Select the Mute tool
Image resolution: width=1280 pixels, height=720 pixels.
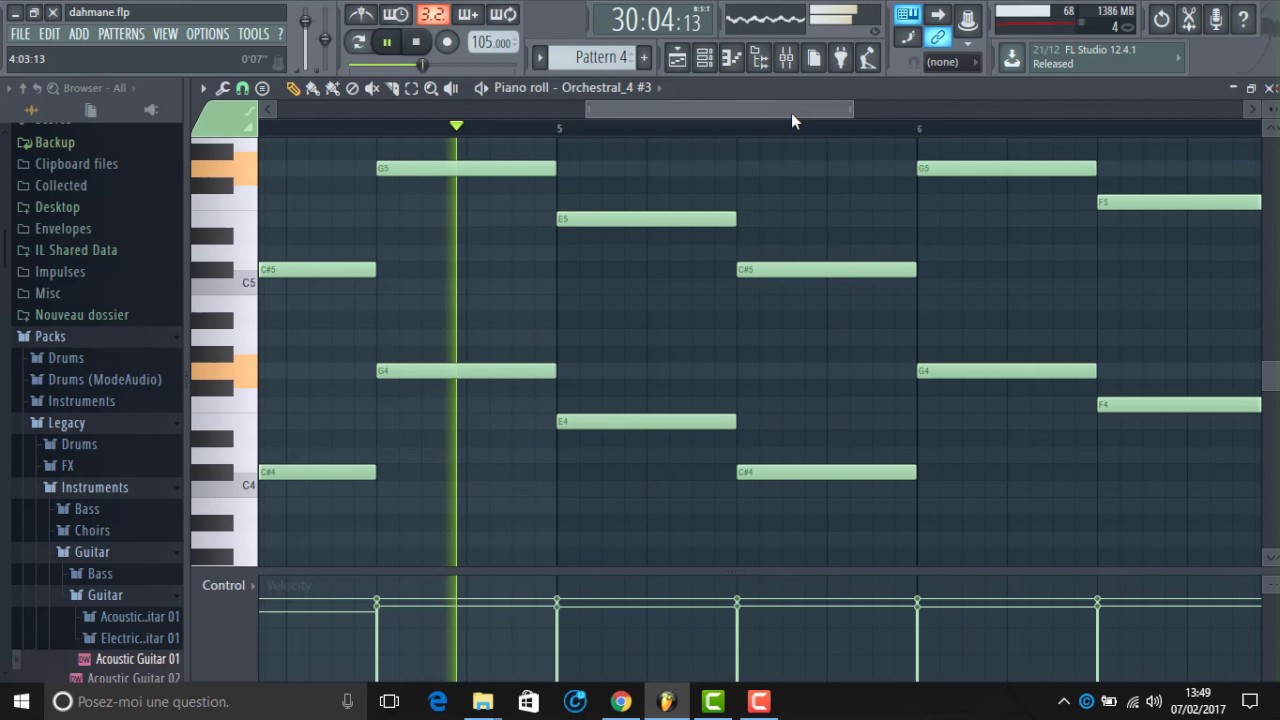pyautogui.click(x=372, y=88)
